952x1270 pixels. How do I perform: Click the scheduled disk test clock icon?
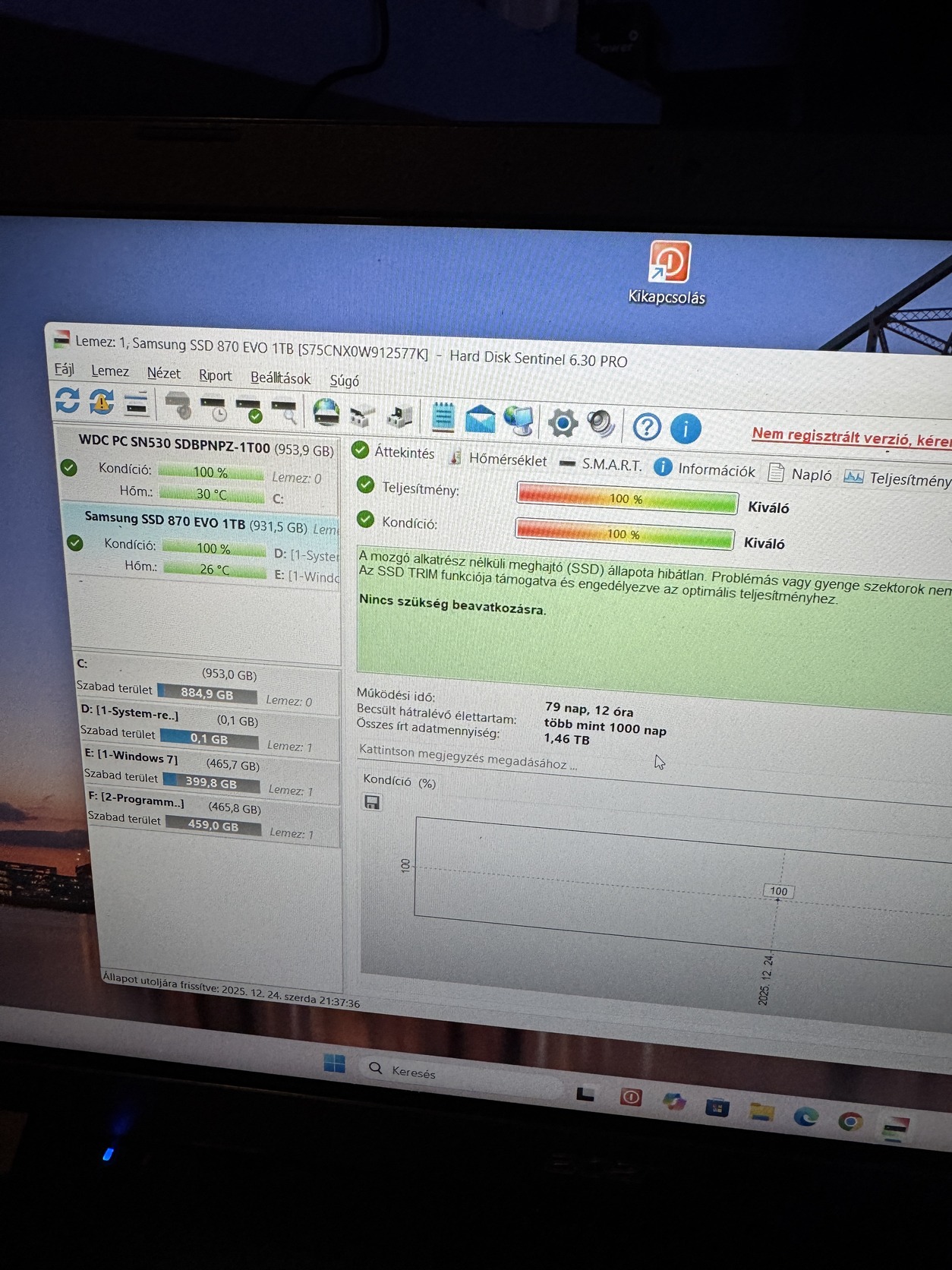[x=213, y=408]
